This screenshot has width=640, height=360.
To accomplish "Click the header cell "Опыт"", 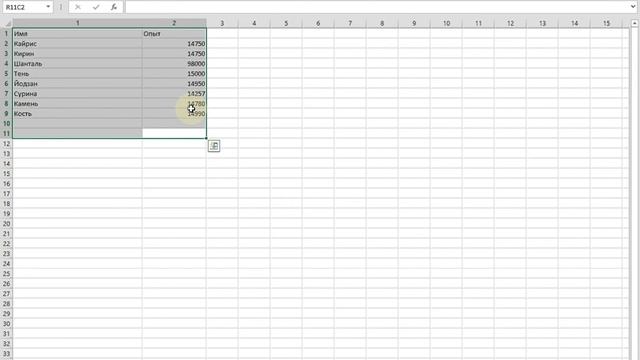I will tap(174, 33).
